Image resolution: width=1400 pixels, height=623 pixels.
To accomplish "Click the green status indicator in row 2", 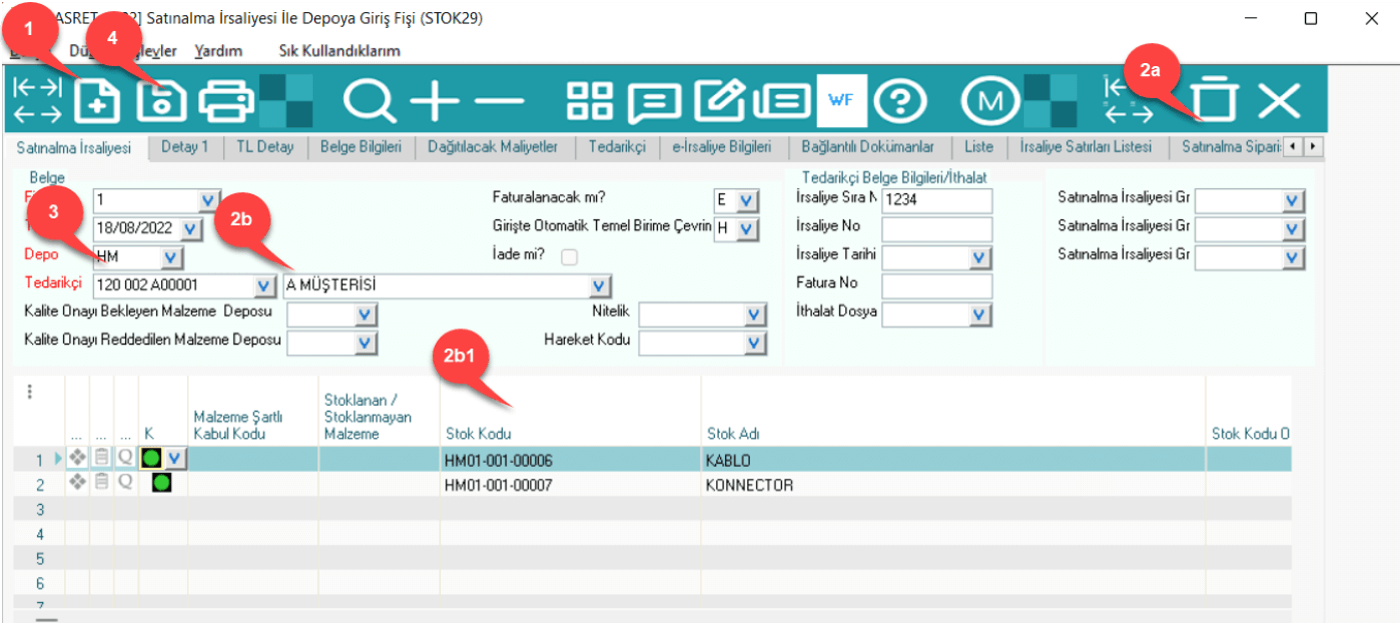I will 161,484.
